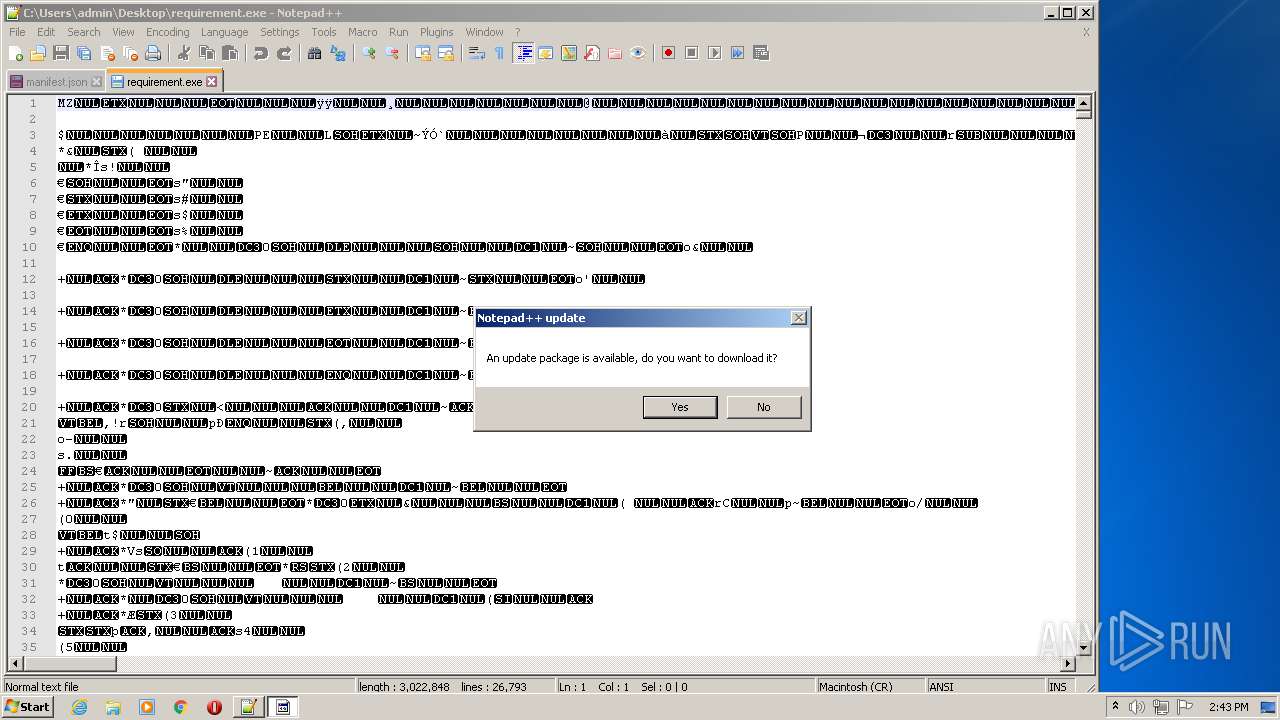
Task: Close the requirement.exe tab
Action: click(x=211, y=81)
